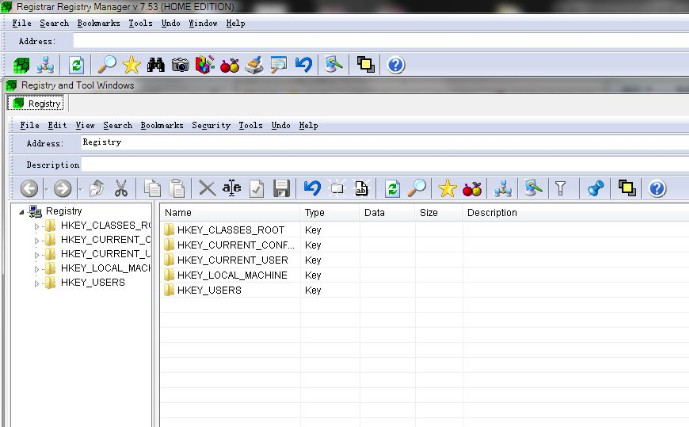Click the Address field containing Registry
689x427 pixels.
384,142
